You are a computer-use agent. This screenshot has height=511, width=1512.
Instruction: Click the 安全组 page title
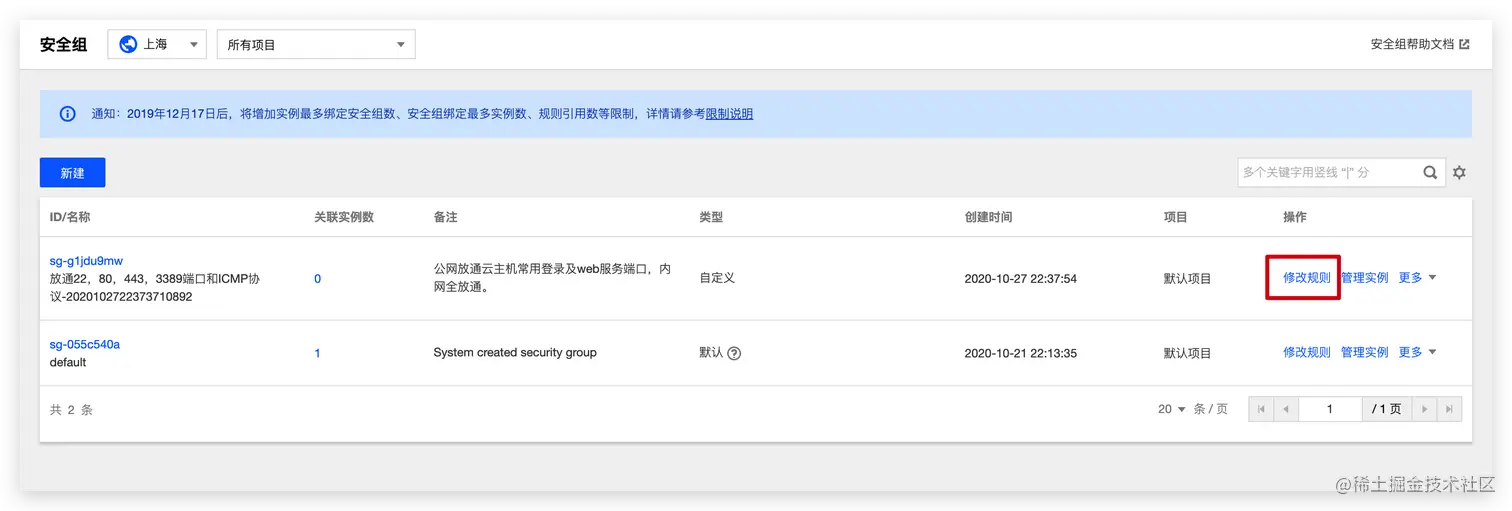tap(64, 45)
